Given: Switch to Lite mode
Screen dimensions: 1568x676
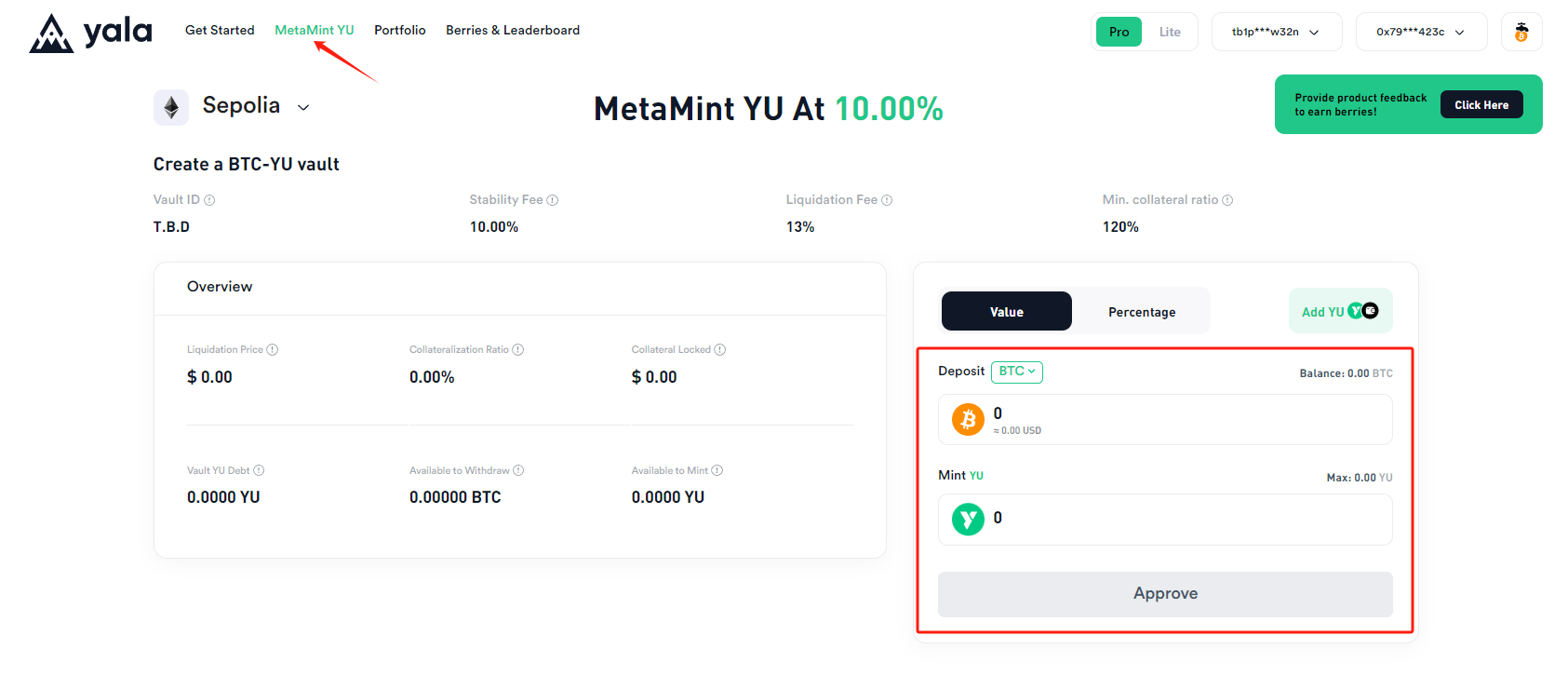Looking at the screenshot, I should tap(1170, 32).
